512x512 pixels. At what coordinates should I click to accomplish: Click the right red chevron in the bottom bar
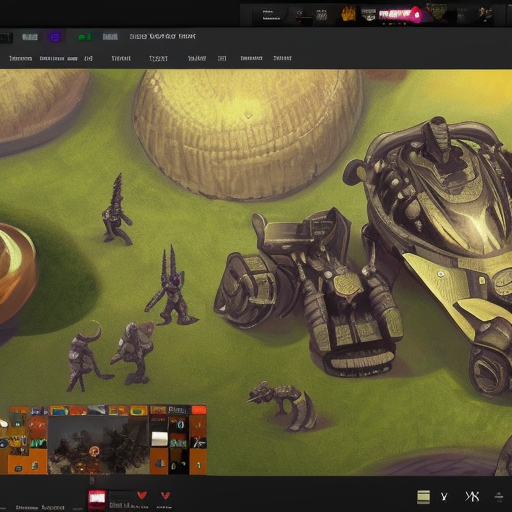165,495
